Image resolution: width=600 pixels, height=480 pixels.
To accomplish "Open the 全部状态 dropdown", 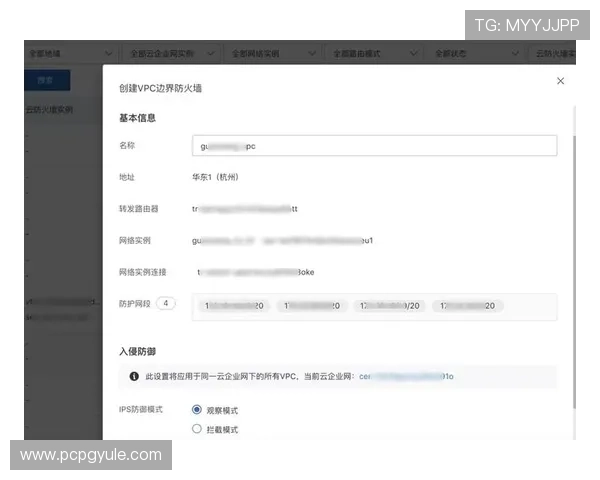I will tap(476, 53).
